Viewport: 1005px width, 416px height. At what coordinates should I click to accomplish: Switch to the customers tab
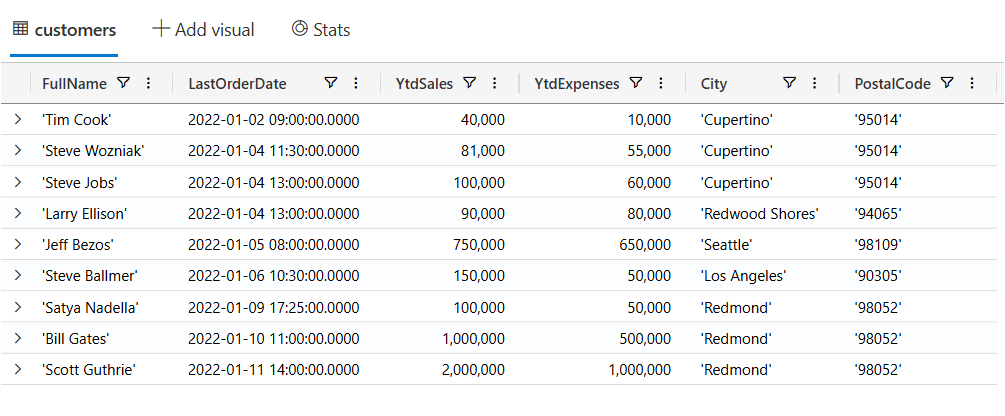click(64, 30)
